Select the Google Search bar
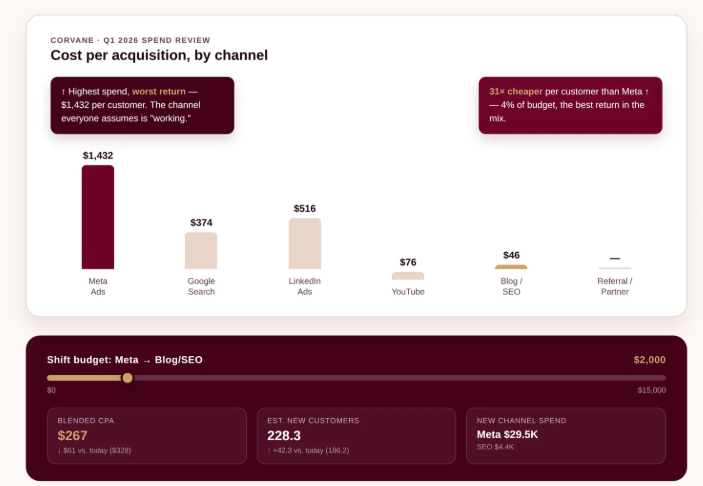The width and height of the screenshot is (703, 486). 201,251
